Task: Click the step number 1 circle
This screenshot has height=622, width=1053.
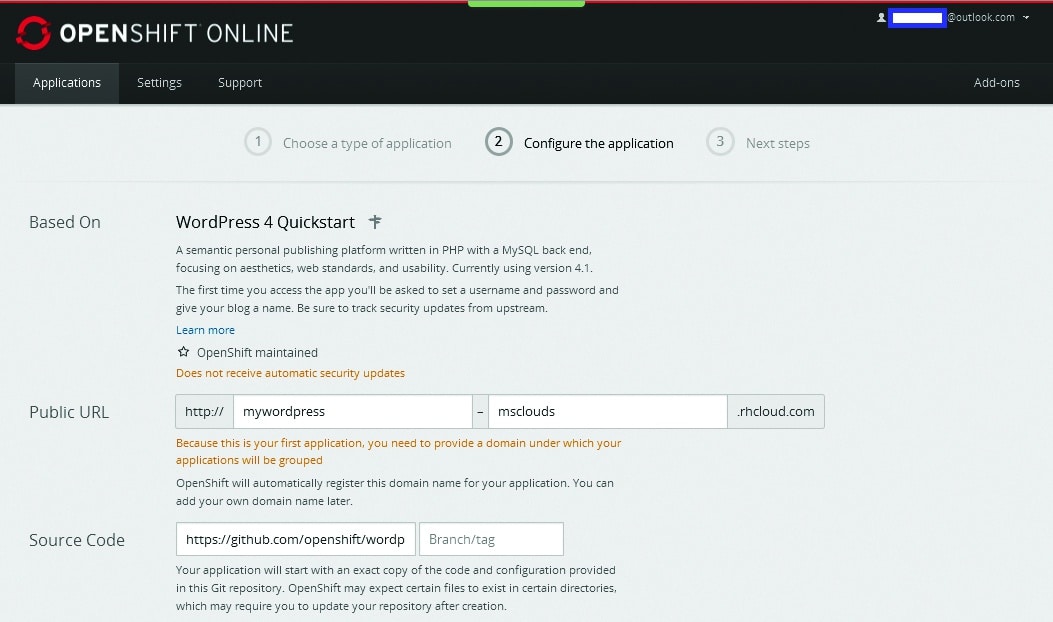Action: click(258, 142)
